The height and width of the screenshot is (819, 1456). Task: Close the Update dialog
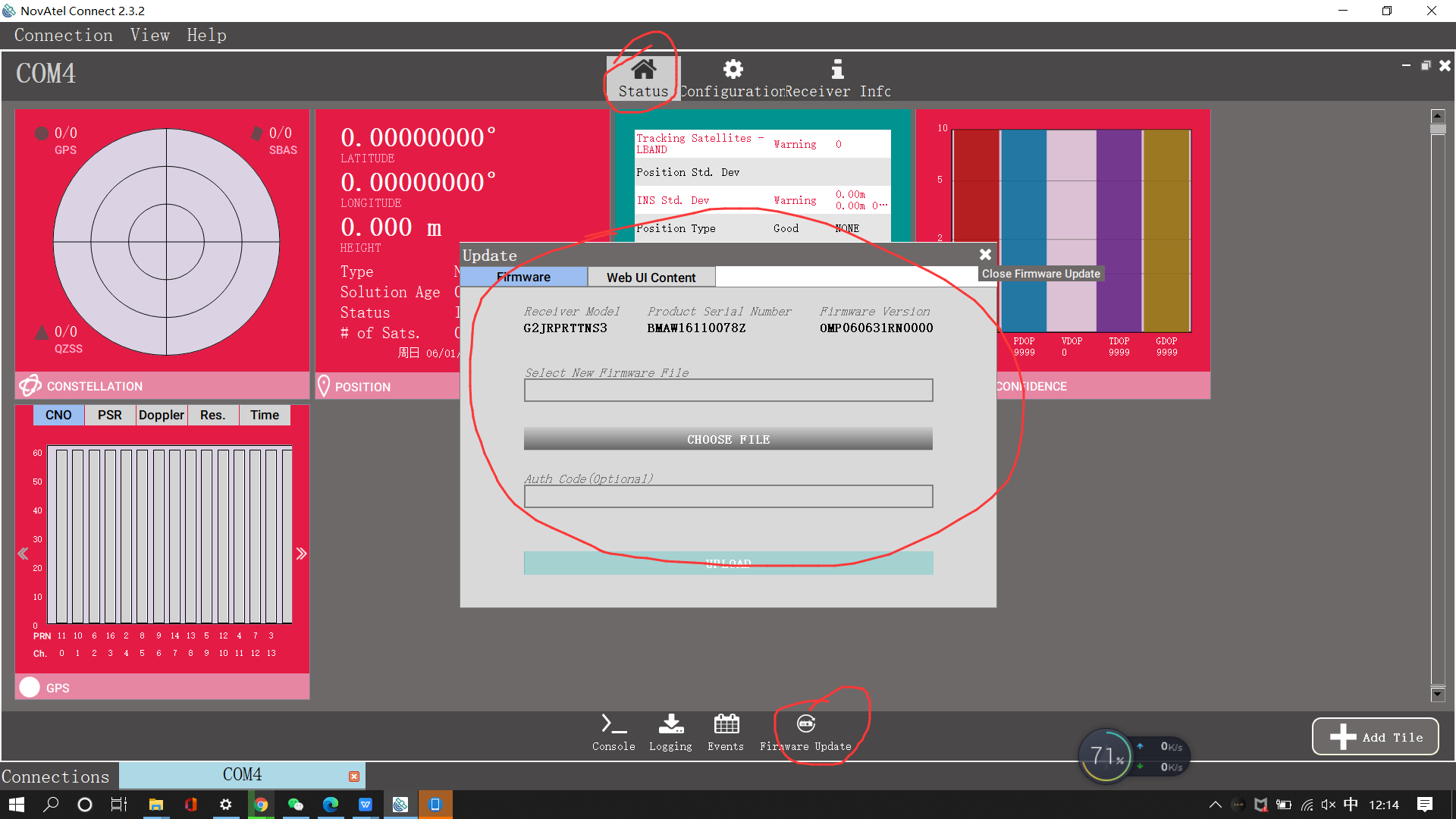click(985, 255)
